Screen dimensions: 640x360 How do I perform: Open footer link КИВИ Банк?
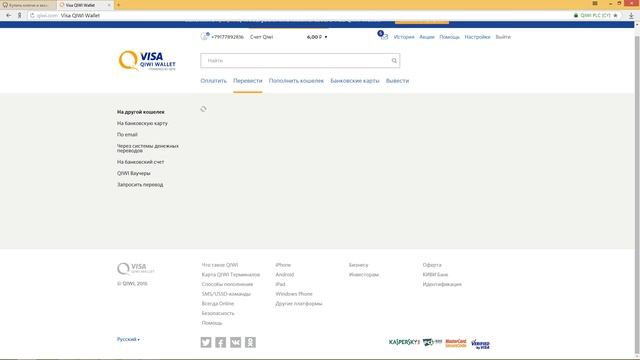click(x=435, y=275)
